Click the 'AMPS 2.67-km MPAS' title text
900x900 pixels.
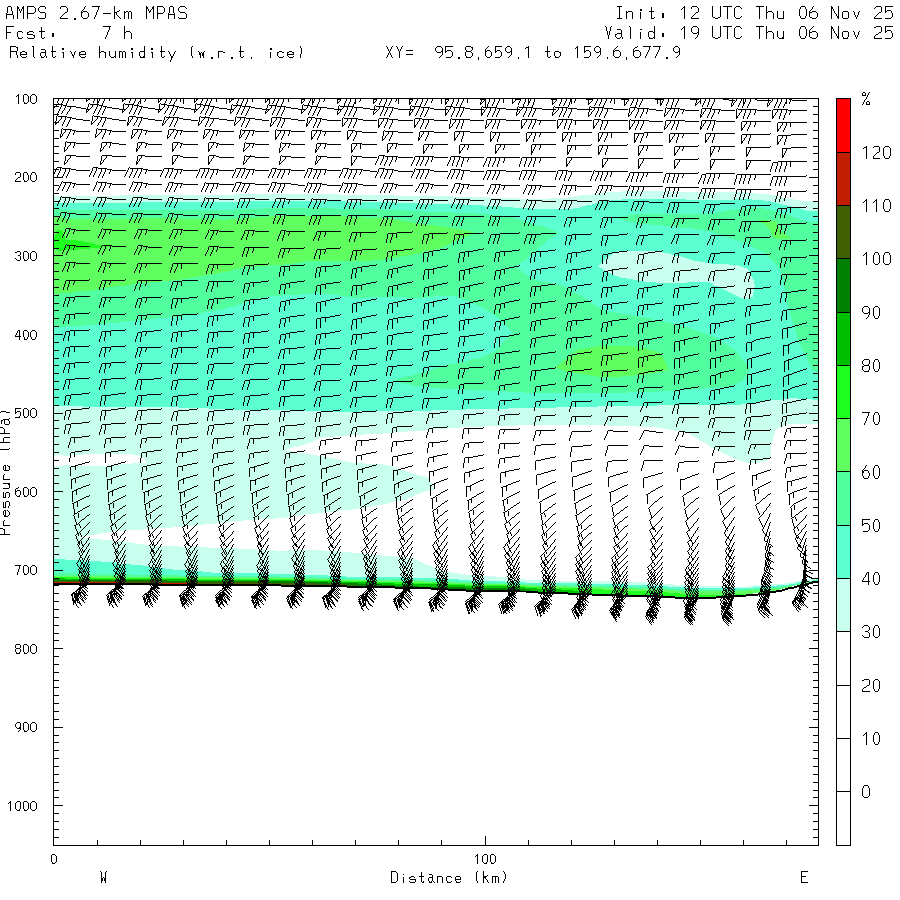[x=96, y=13]
